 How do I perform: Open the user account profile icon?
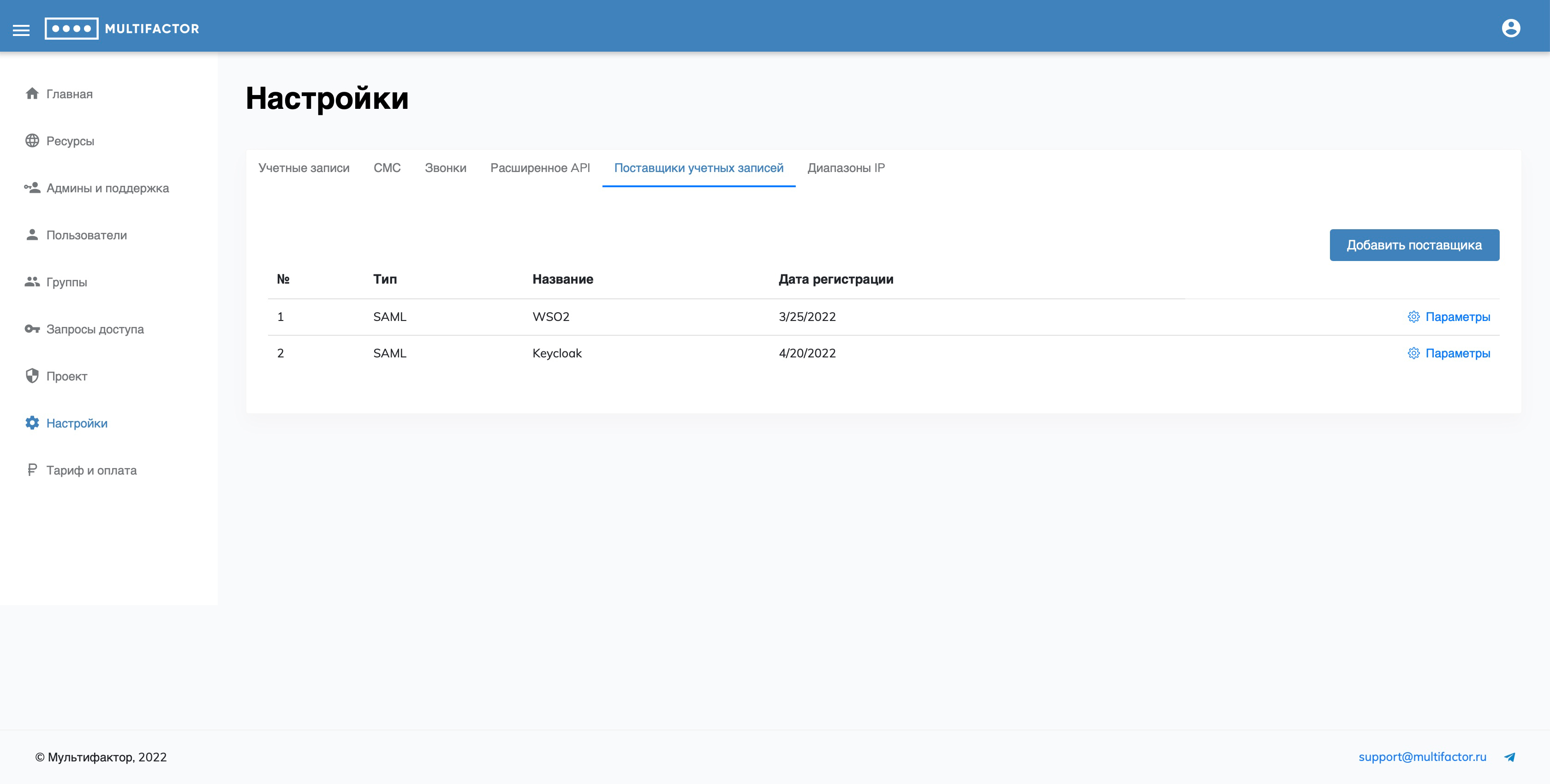point(1510,28)
